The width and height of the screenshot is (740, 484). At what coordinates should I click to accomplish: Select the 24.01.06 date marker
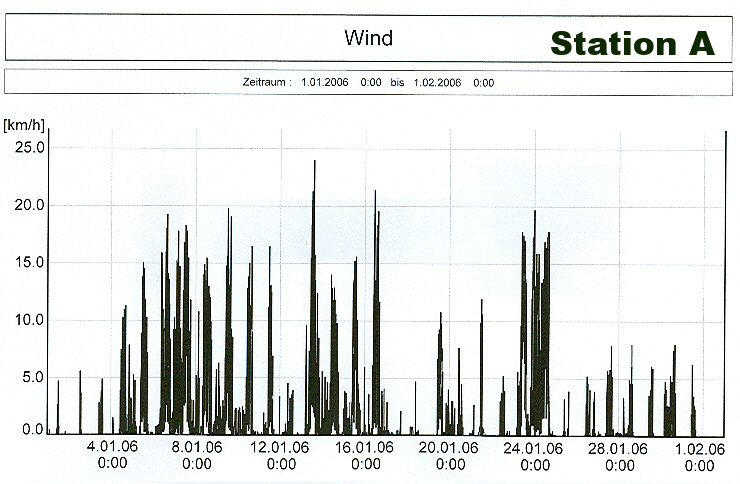[x=535, y=448]
